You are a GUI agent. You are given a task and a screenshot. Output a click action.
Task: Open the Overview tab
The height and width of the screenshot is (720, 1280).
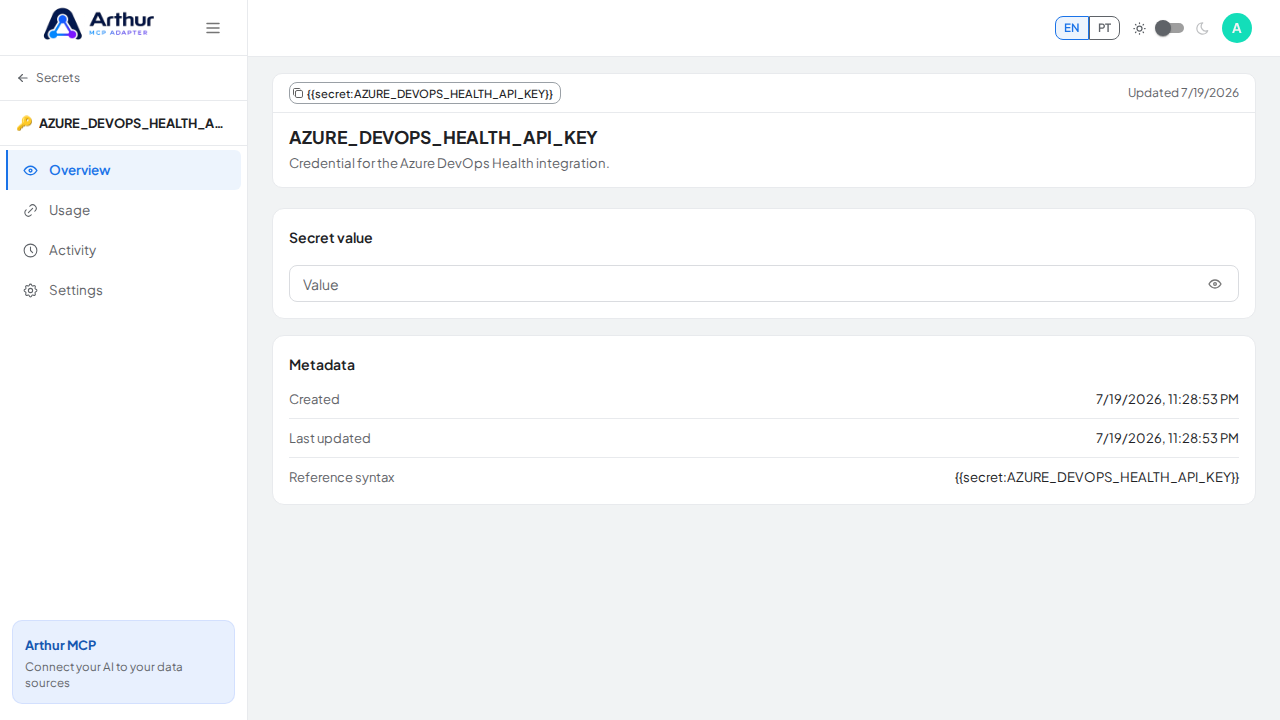coord(124,170)
